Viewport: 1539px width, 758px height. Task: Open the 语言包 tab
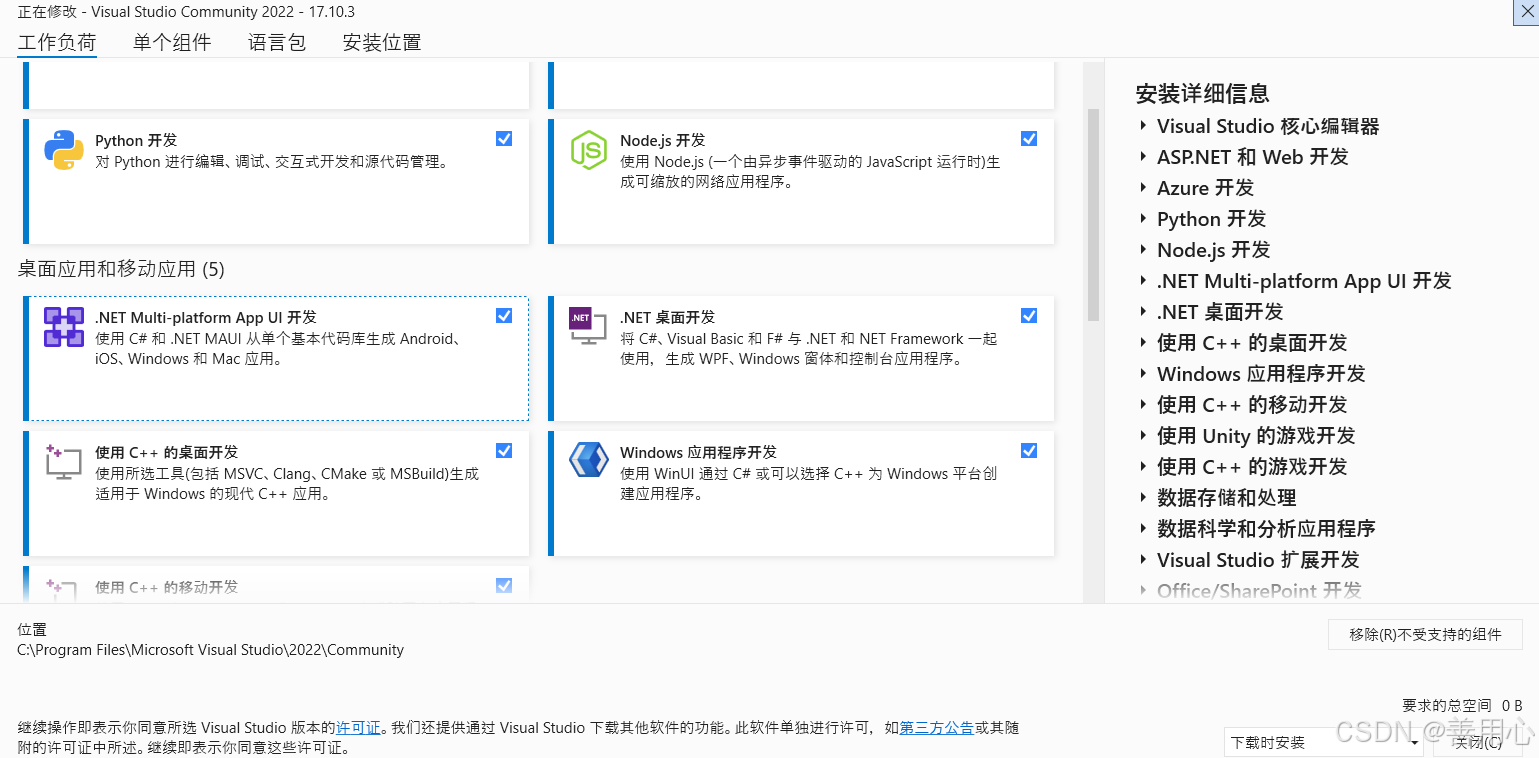coord(277,42)
